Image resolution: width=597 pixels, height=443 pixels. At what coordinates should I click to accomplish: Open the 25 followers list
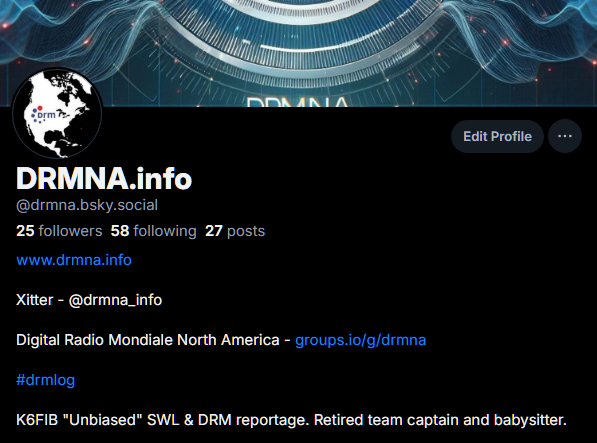[59, 231]
